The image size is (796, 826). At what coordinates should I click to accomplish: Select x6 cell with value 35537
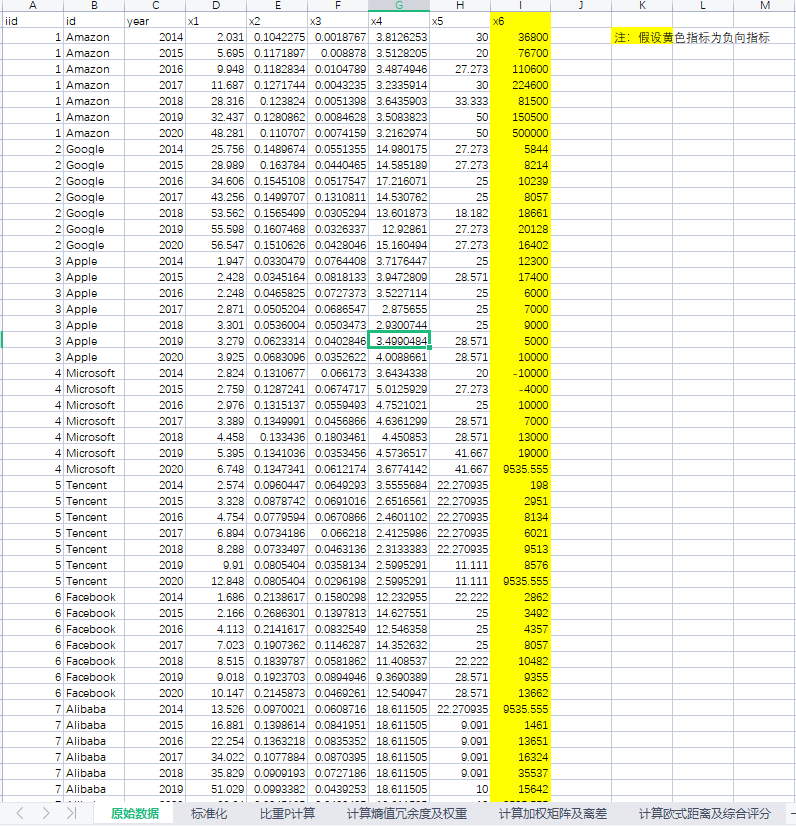pyautogui.click(x=520, y=773)
